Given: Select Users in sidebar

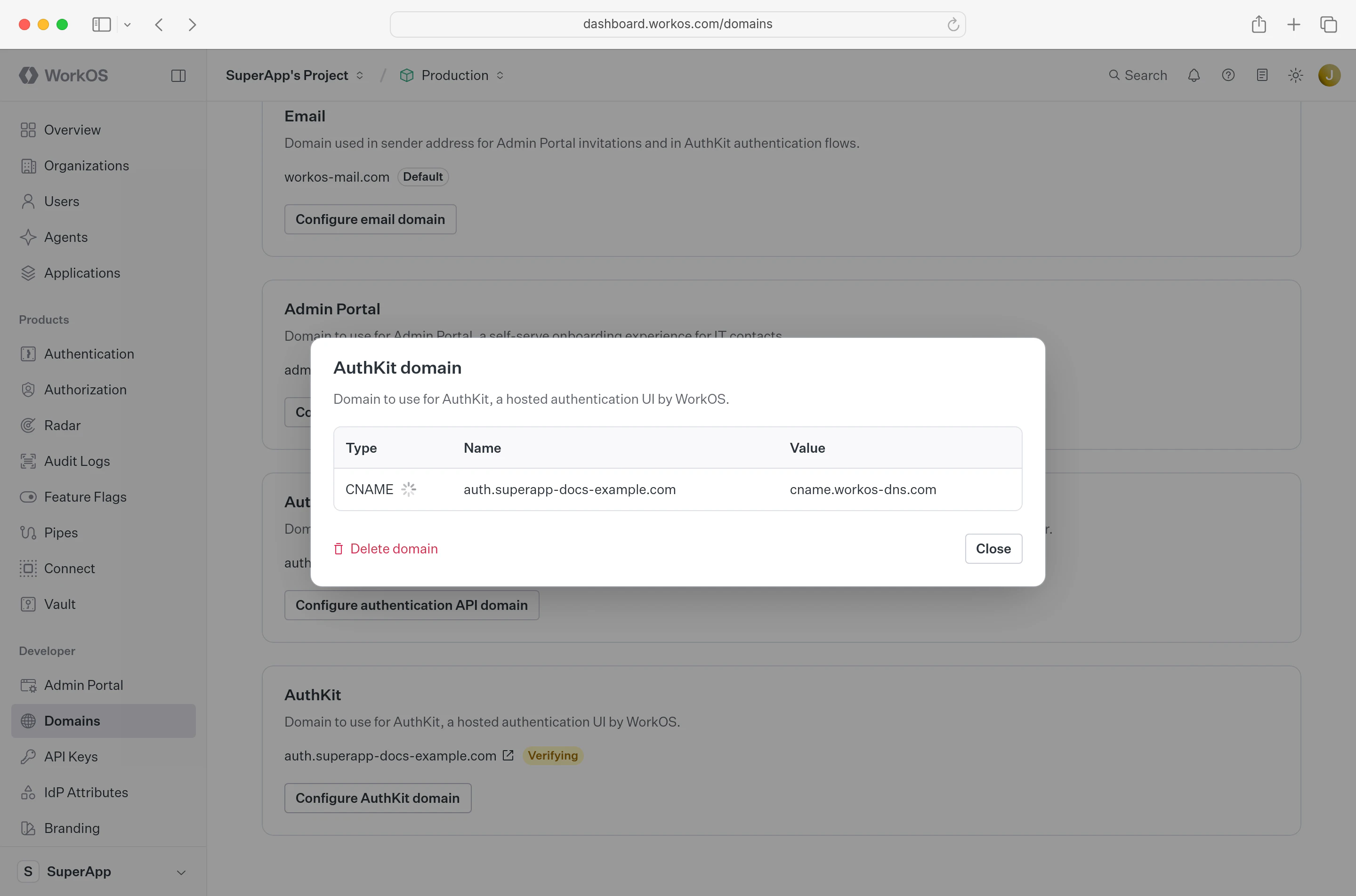Looking at the screenshot, I should 103,201.
